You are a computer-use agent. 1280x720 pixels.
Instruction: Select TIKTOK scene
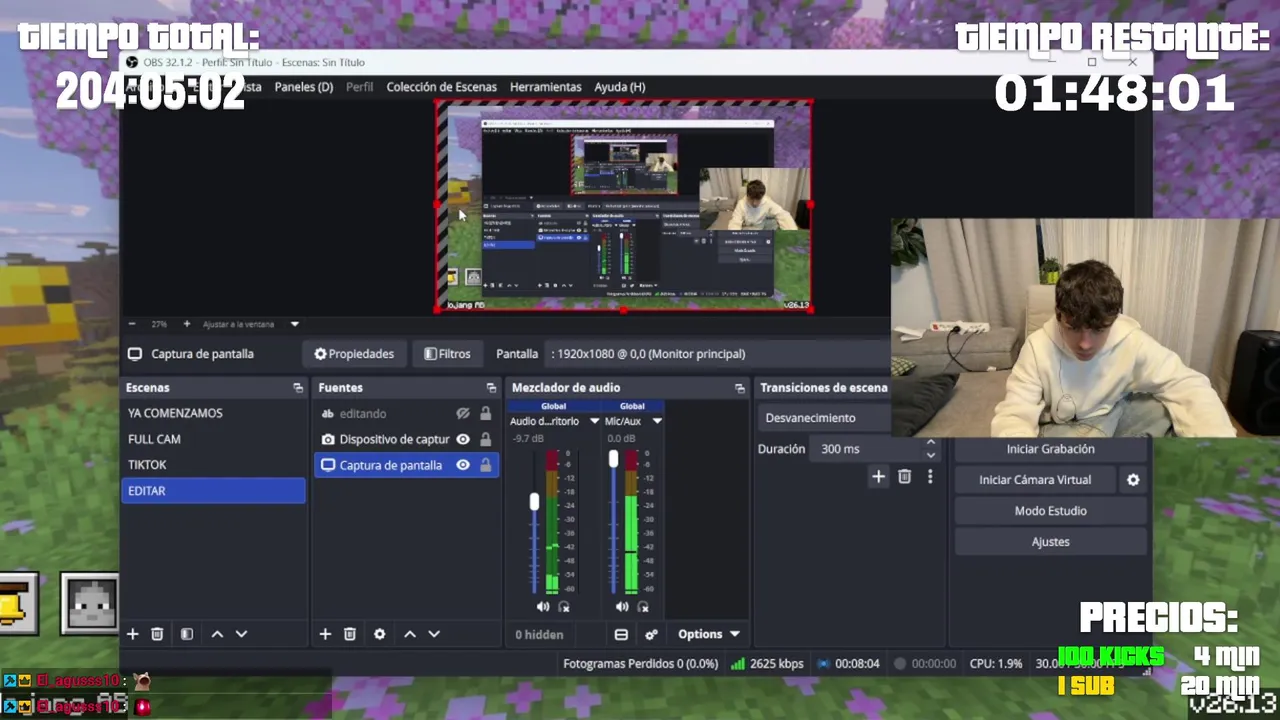click(x=213, y=465)
